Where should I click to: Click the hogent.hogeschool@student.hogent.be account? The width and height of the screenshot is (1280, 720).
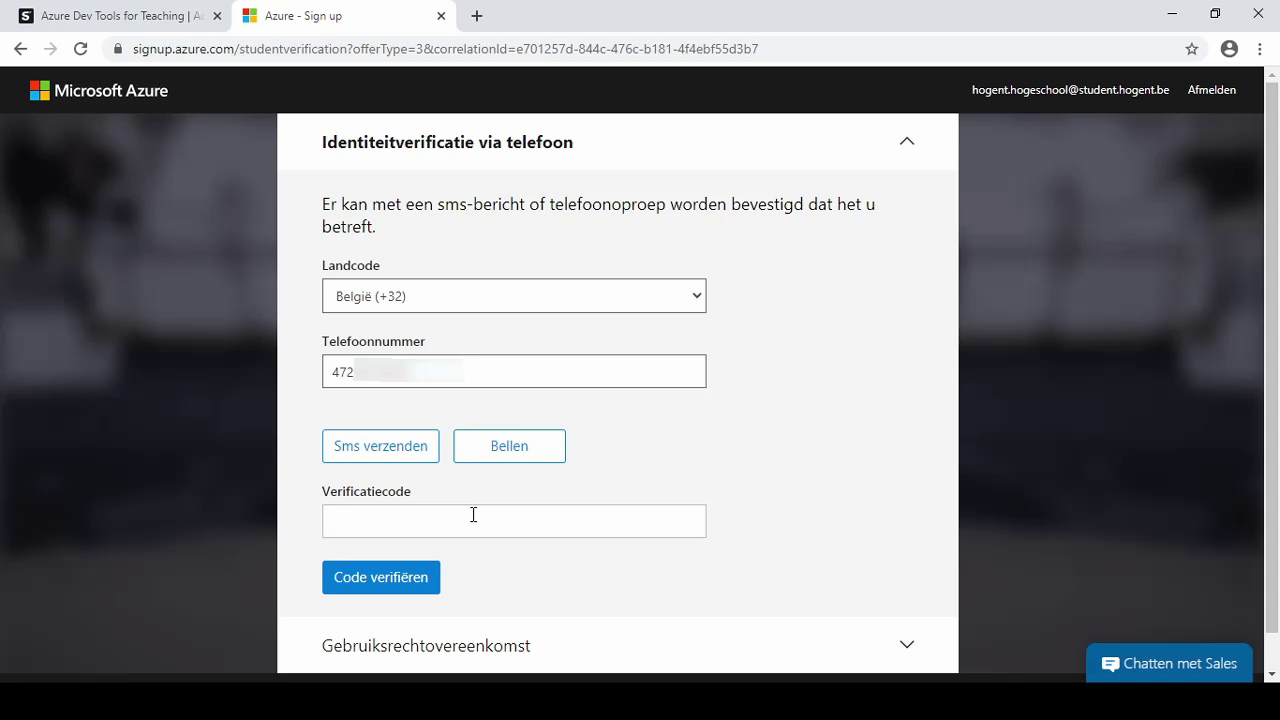[x=1070, y=90]
